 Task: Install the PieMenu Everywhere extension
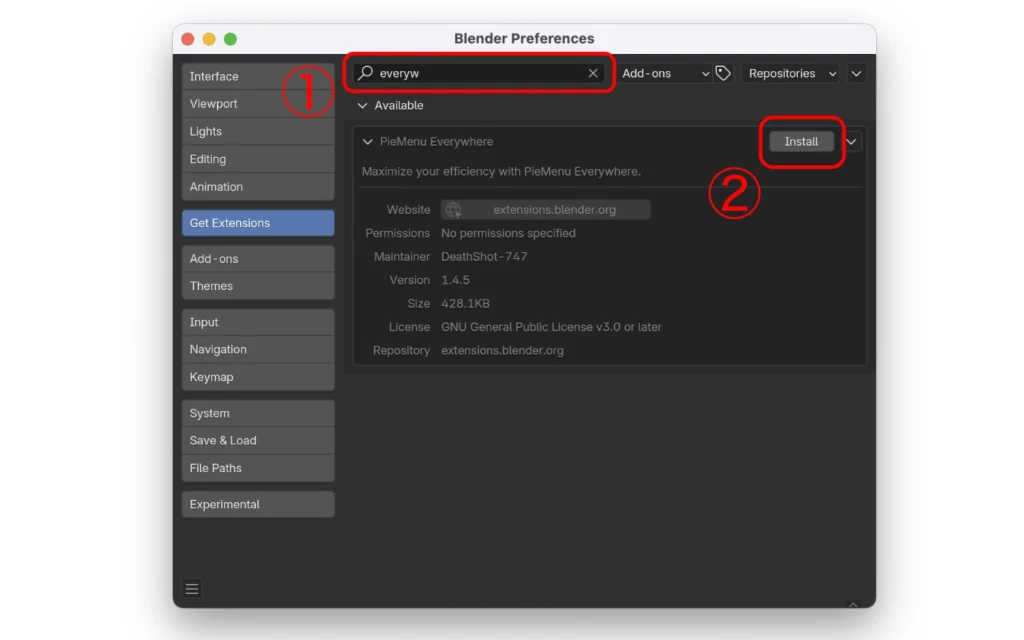(801, 142)
